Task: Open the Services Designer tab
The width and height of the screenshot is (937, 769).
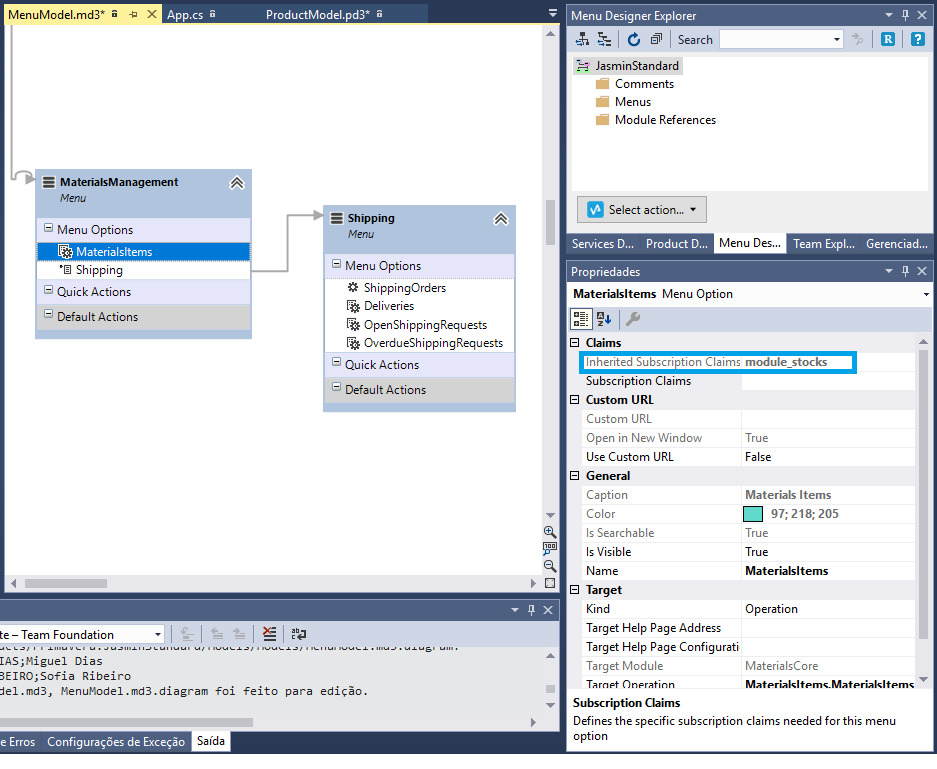Action: 603,243
